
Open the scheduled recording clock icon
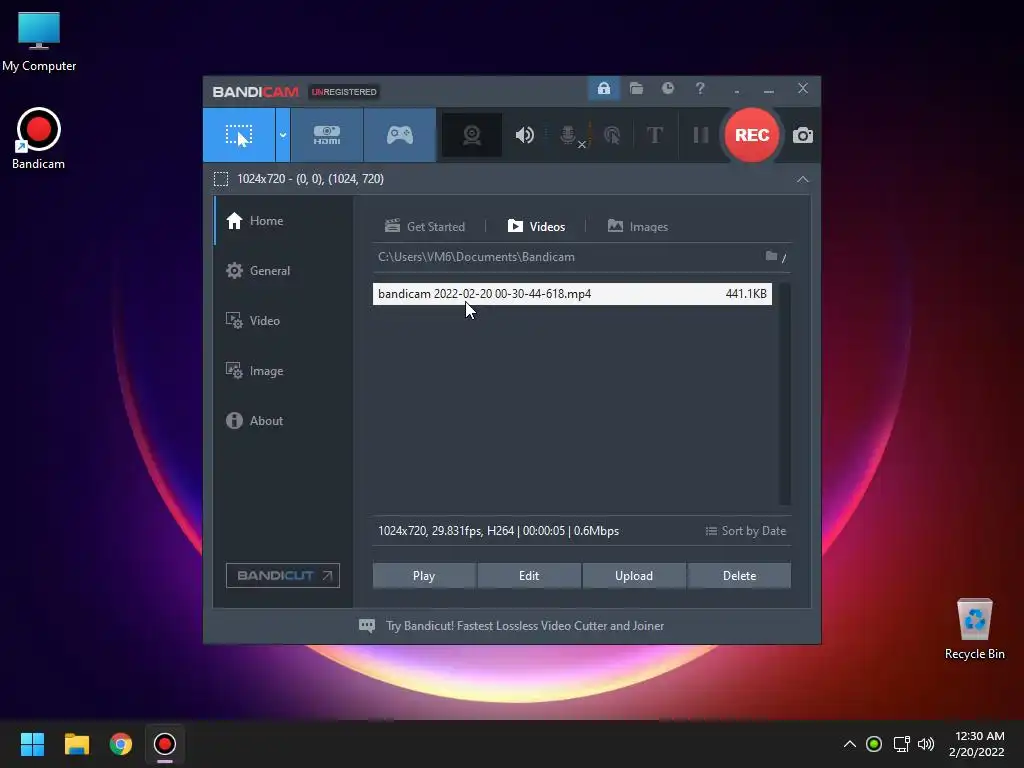667,88
